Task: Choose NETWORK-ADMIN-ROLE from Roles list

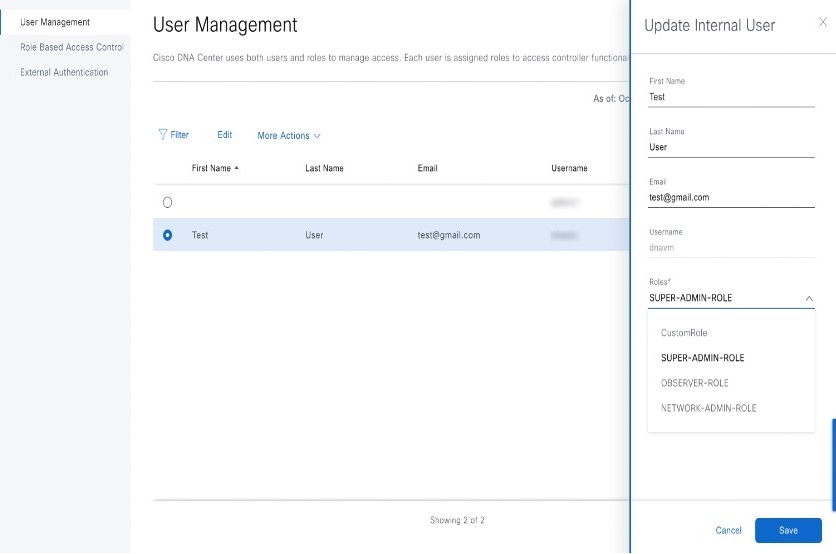Action: point(709,408)
